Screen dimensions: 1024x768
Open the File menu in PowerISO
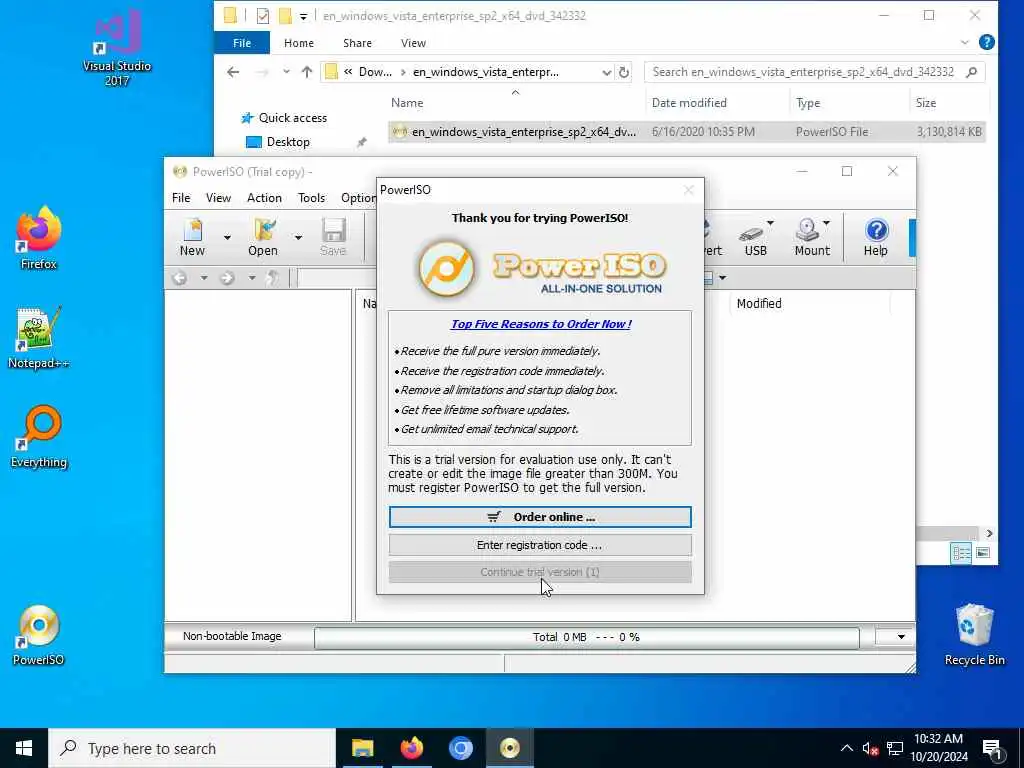coord(181,198)
